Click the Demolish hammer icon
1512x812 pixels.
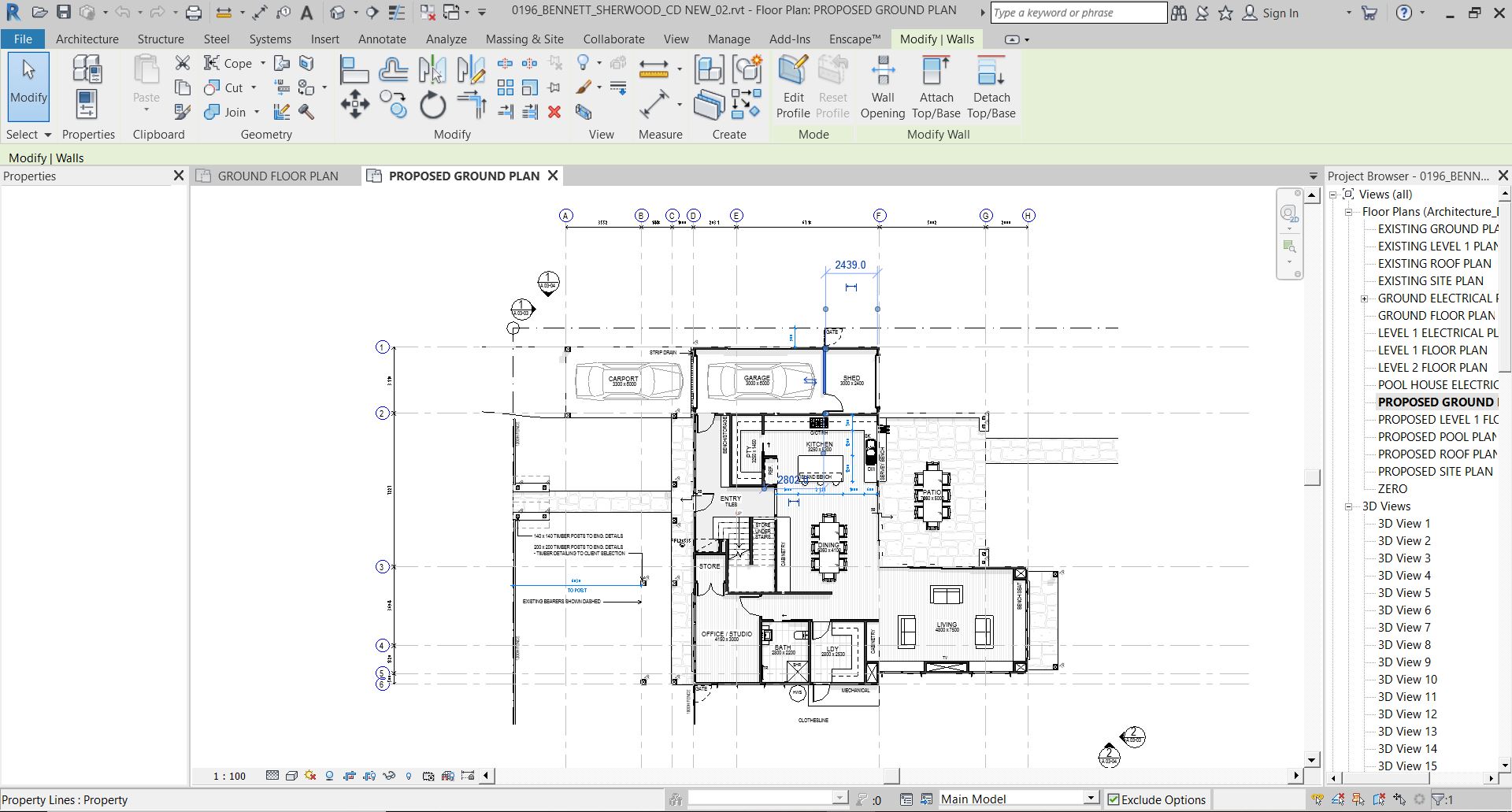coord(306,112)
